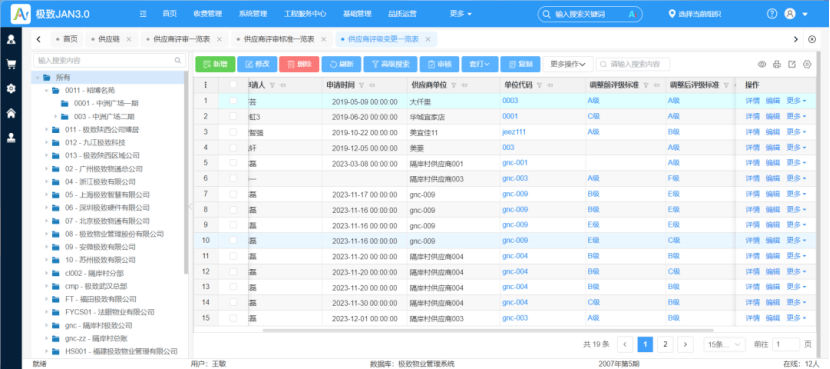Open the help question mark icon

point(772,14)
